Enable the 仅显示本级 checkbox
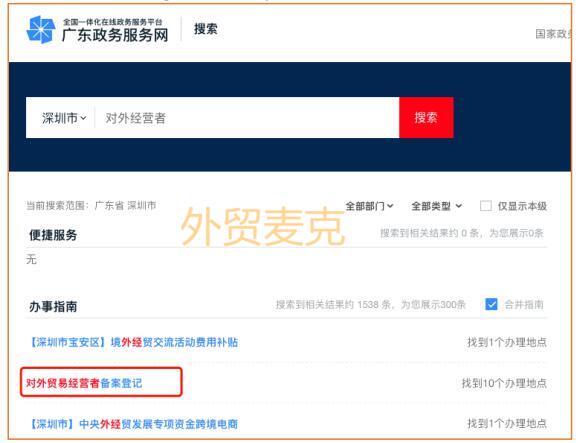The width and height of the screenshot is (578, 443). [485, 206]
